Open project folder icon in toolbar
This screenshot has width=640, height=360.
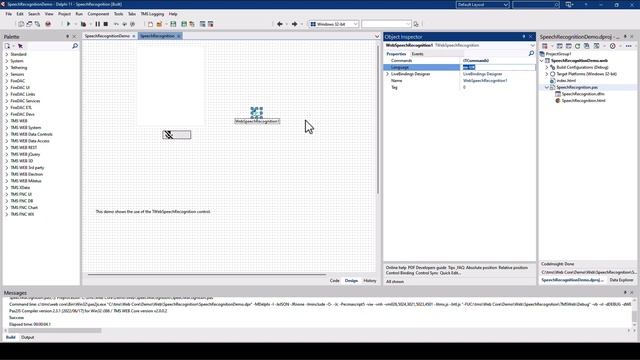[159, 24]
